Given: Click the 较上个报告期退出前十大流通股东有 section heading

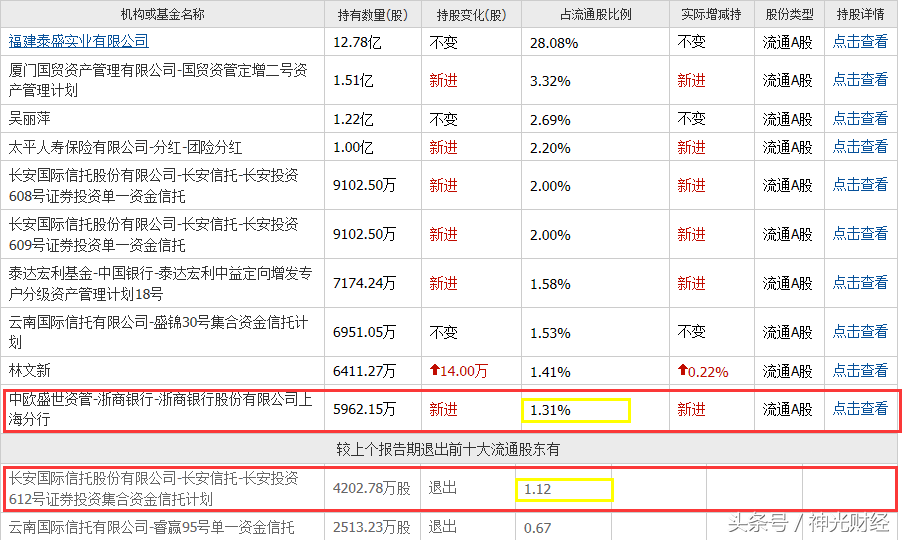Looking at the screenshot, I should click(x=448, y=449).
